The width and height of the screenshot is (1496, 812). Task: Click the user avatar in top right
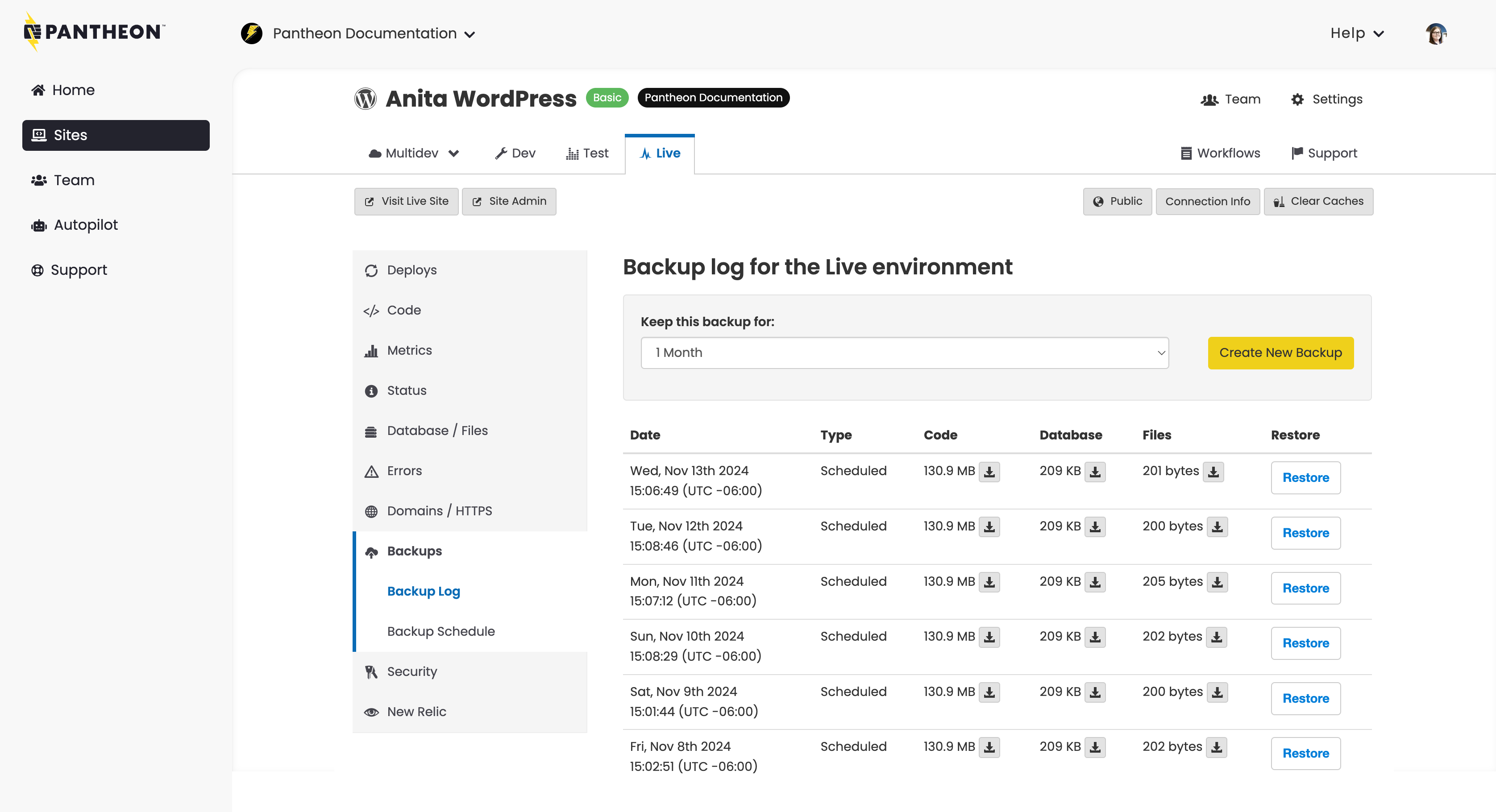[1436, 33]
